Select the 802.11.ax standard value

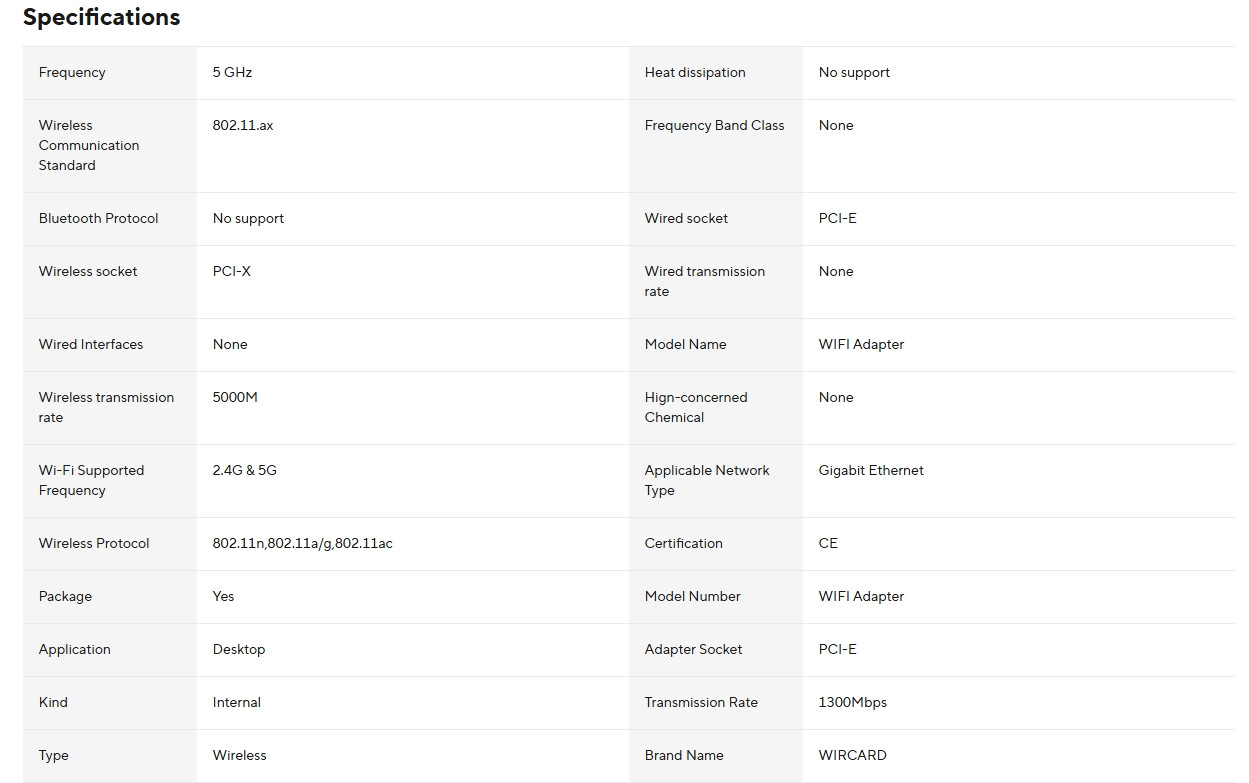[x=243, y=126]
